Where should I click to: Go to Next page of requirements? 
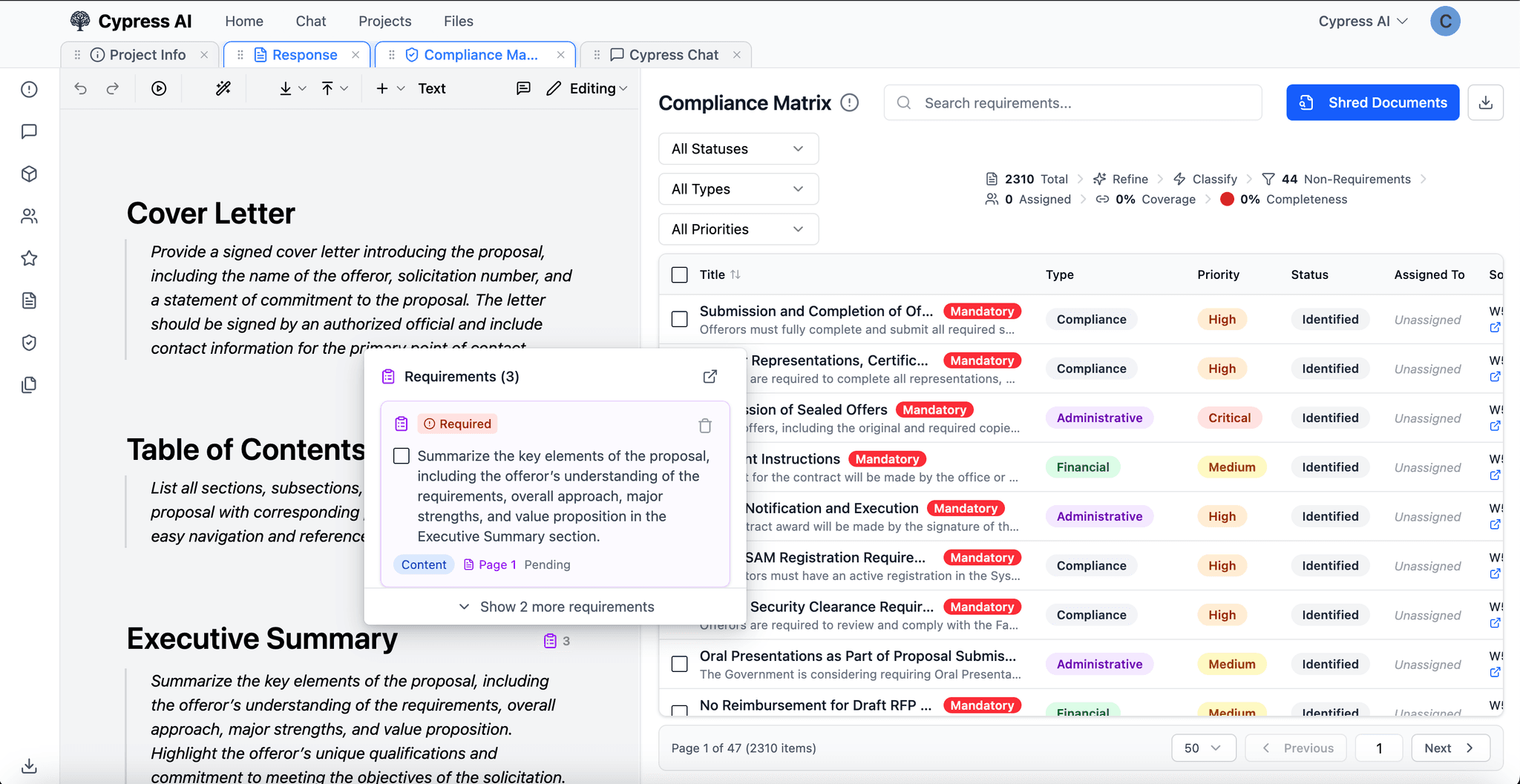pos(1450,748)
